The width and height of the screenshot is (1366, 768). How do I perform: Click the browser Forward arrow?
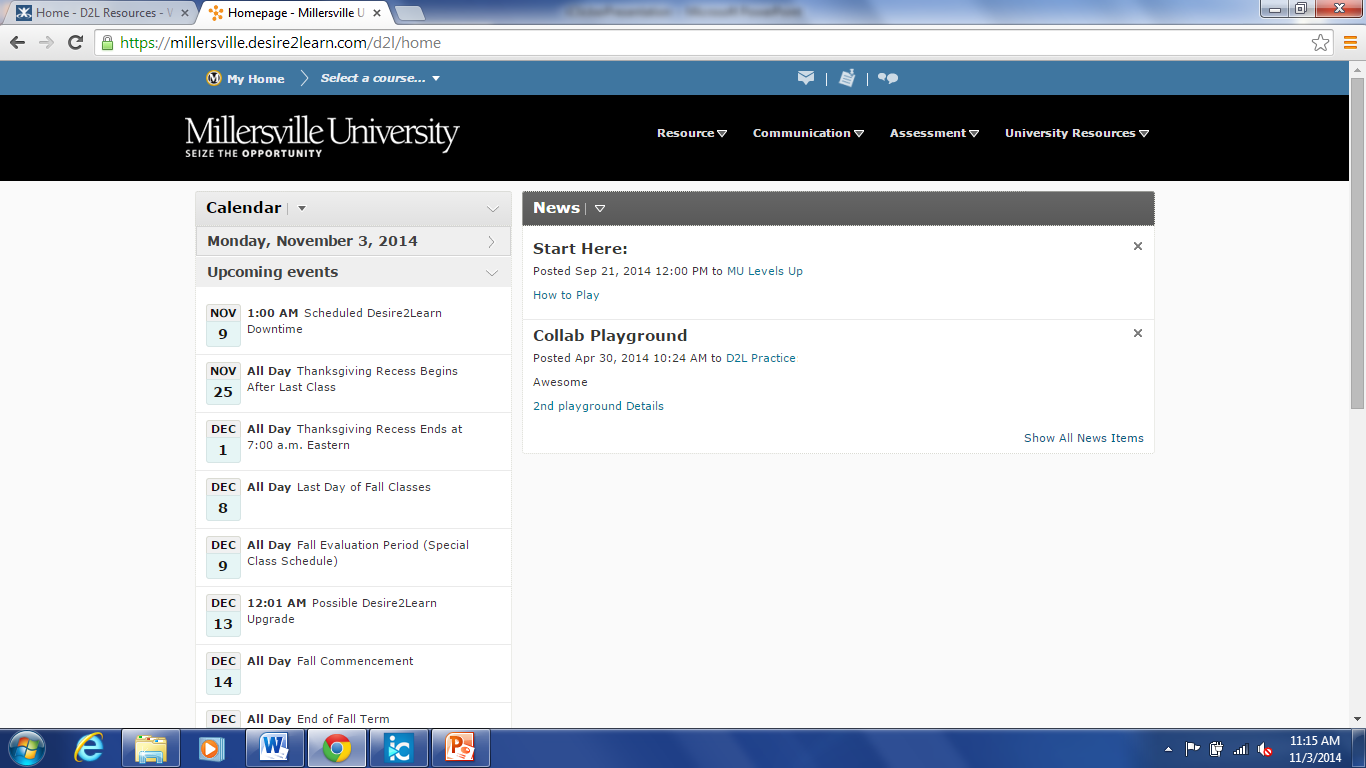(x=46, y=43)
